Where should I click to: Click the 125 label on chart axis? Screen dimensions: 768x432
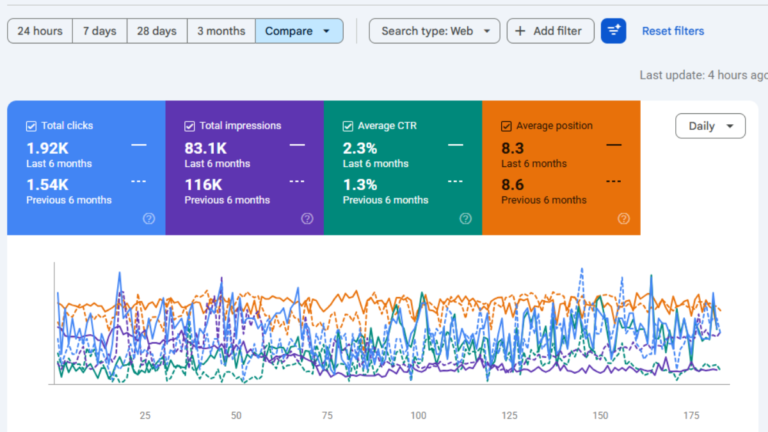[x=509, y=415]
